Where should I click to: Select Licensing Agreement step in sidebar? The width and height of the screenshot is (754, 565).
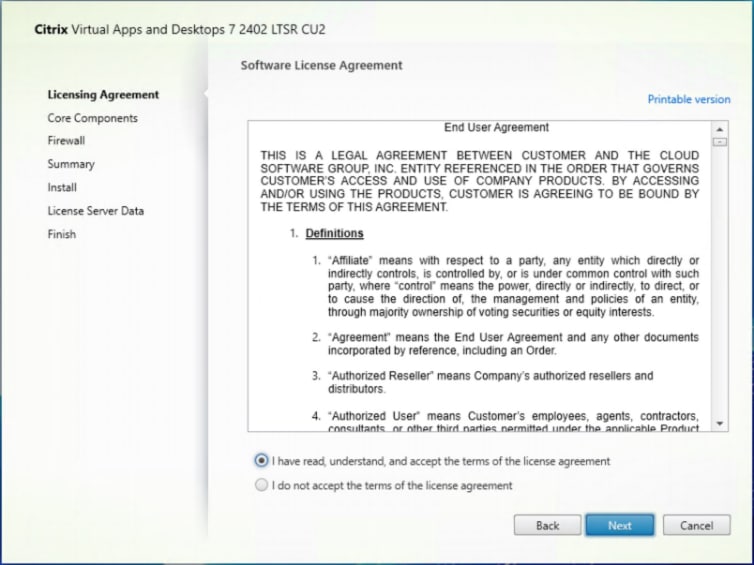click(103, 95)
